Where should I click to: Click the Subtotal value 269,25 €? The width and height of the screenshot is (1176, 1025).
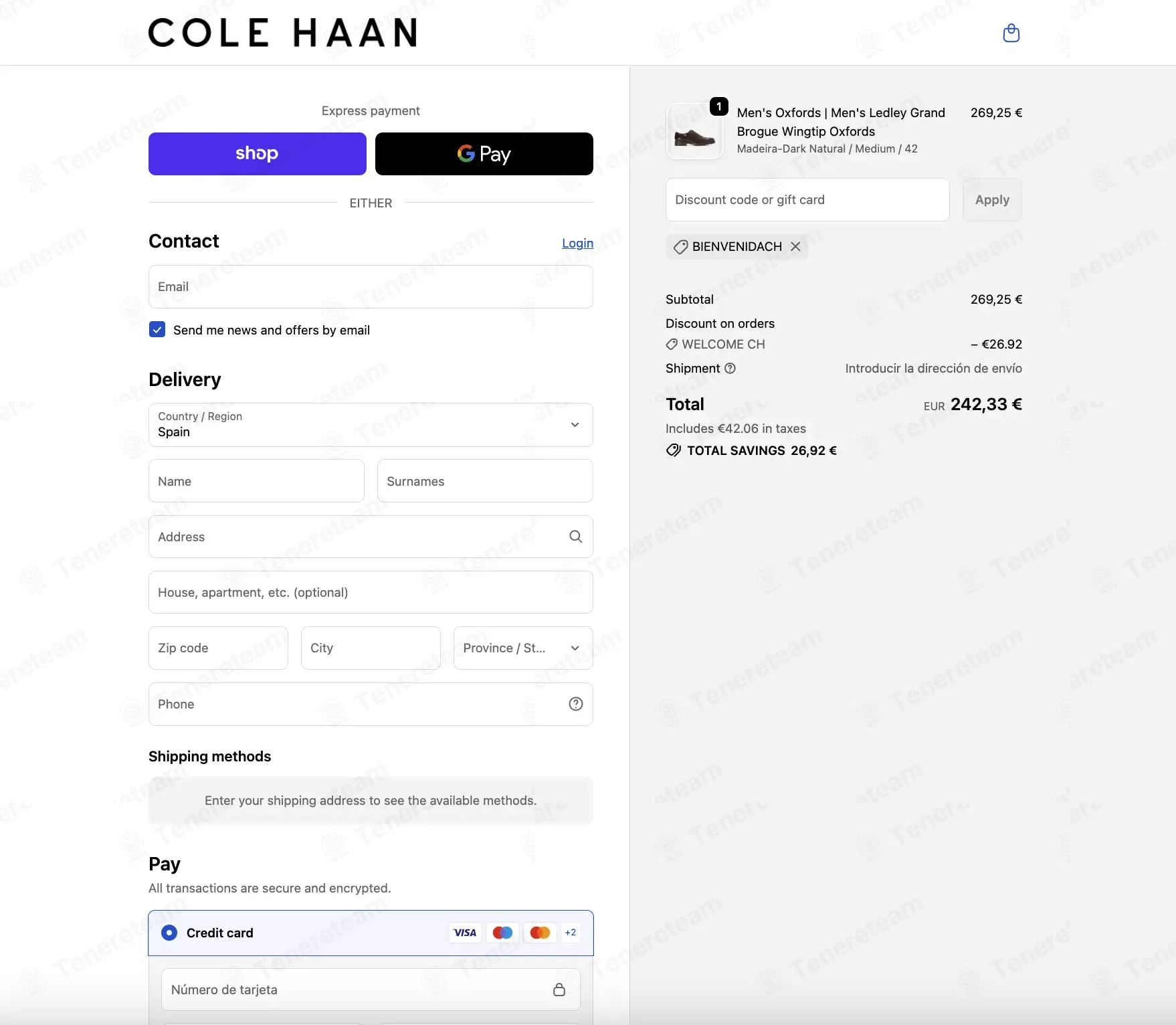(996, 299)
